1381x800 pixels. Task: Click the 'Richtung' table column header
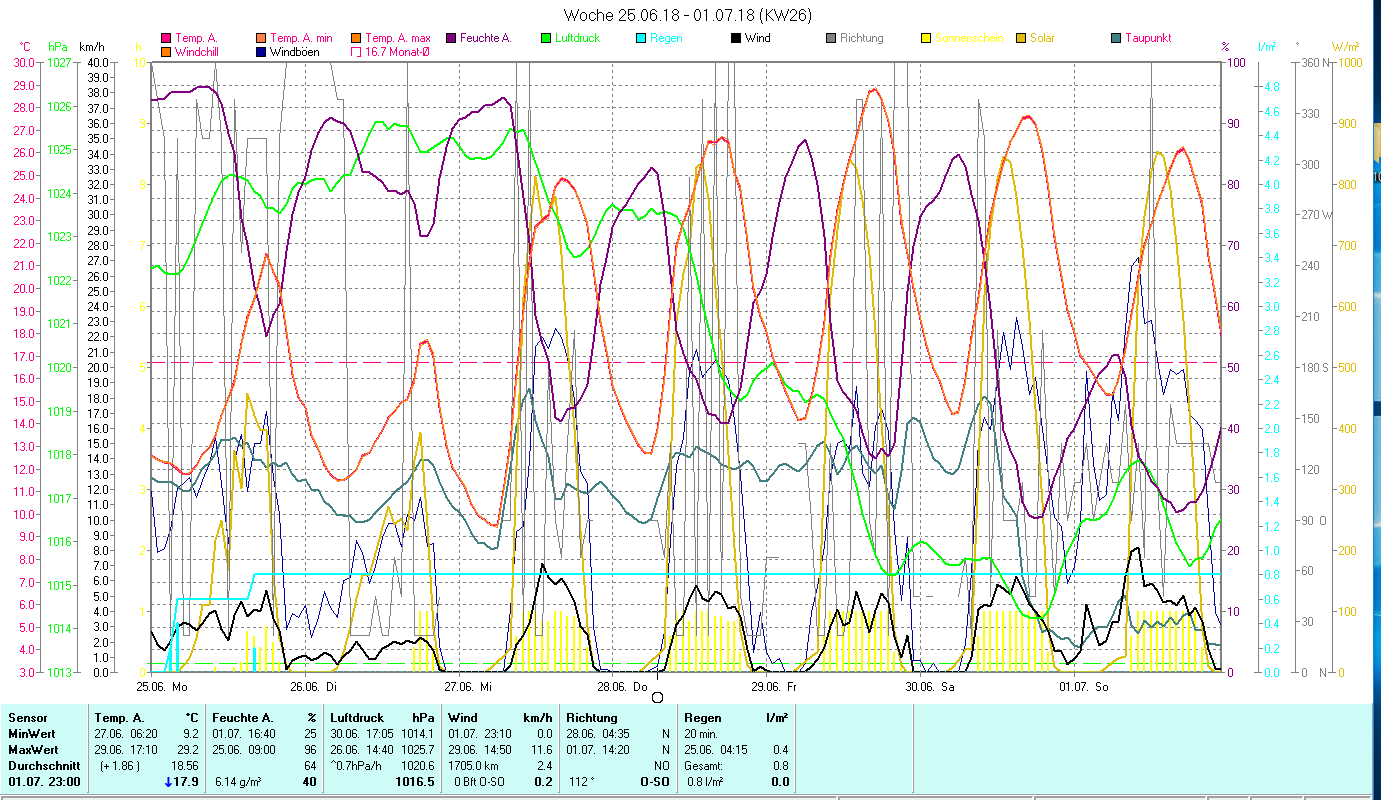click(x=591, y=717)
